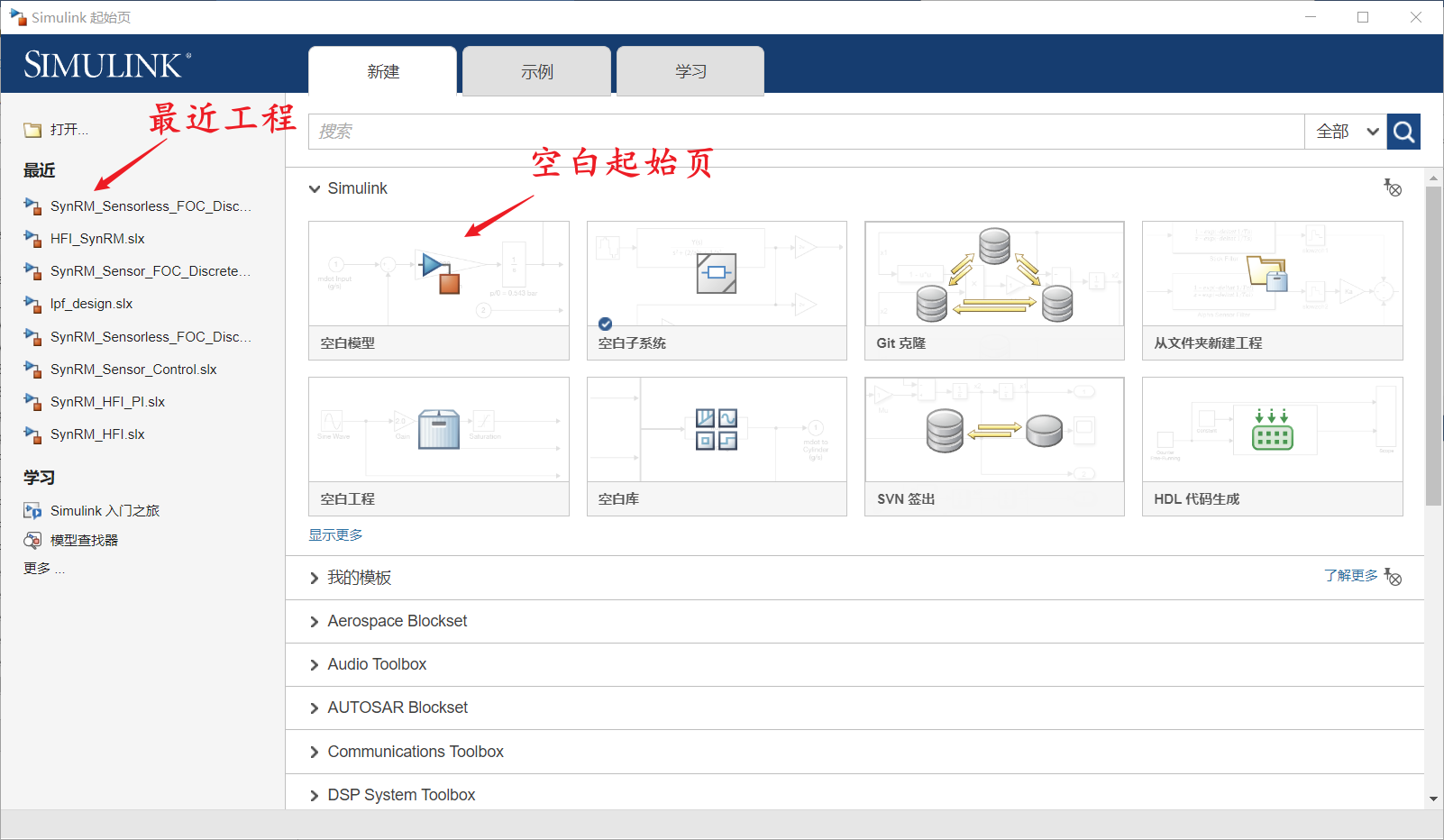The image size is (1444, 840).
Task: Click the Show more (显示更多) link
Action: coord(335,534)
